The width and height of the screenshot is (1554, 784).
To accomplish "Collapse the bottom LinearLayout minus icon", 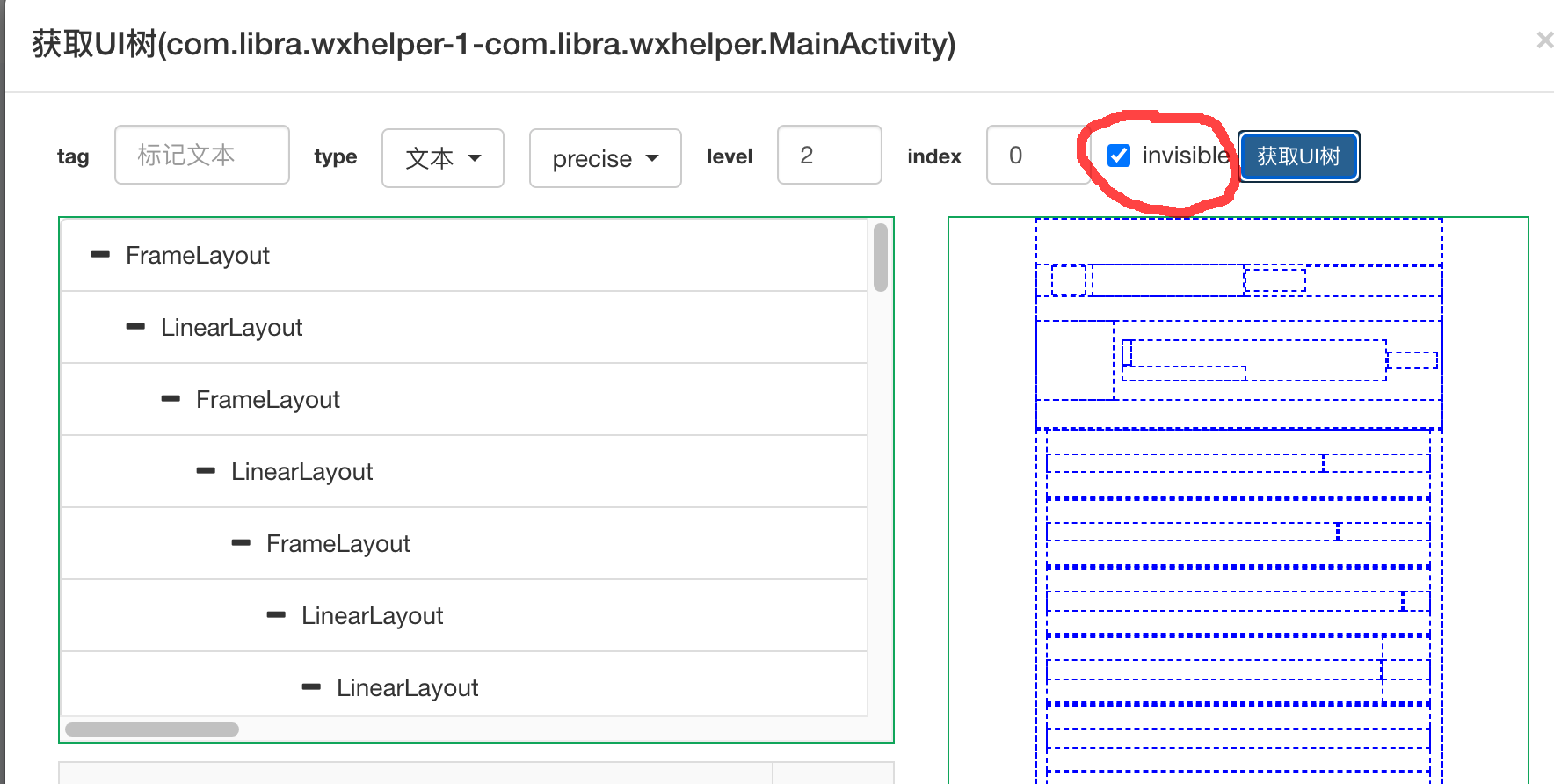I will click(311, 687).
